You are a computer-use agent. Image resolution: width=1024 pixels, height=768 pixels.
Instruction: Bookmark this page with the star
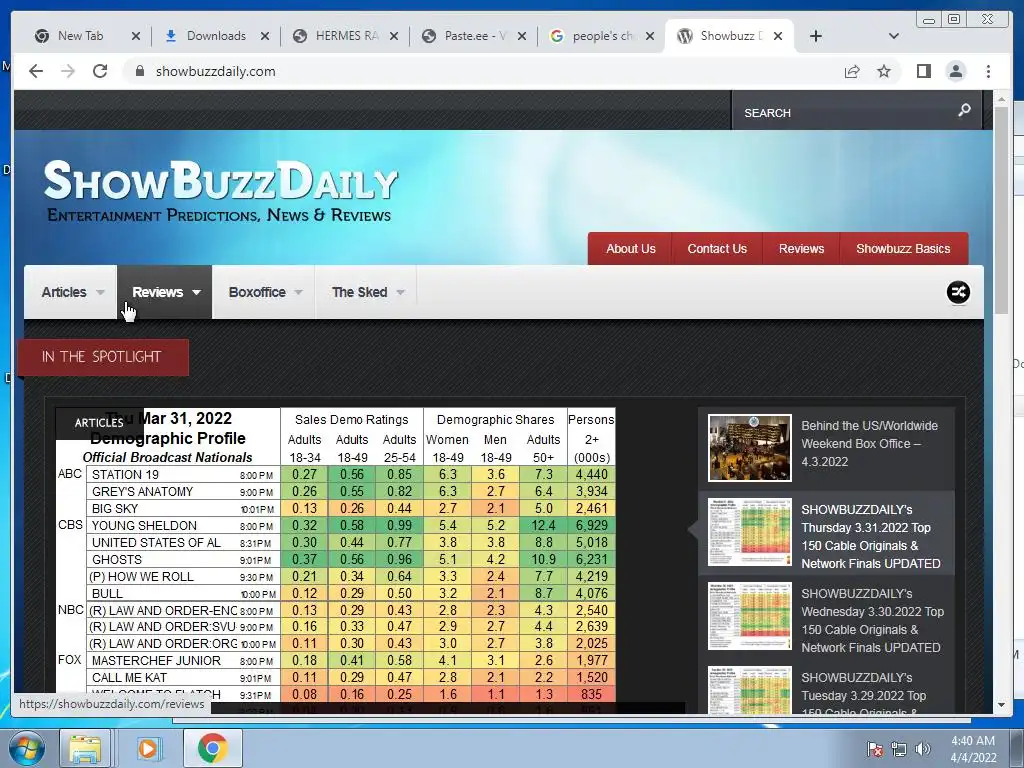point(884,71)
